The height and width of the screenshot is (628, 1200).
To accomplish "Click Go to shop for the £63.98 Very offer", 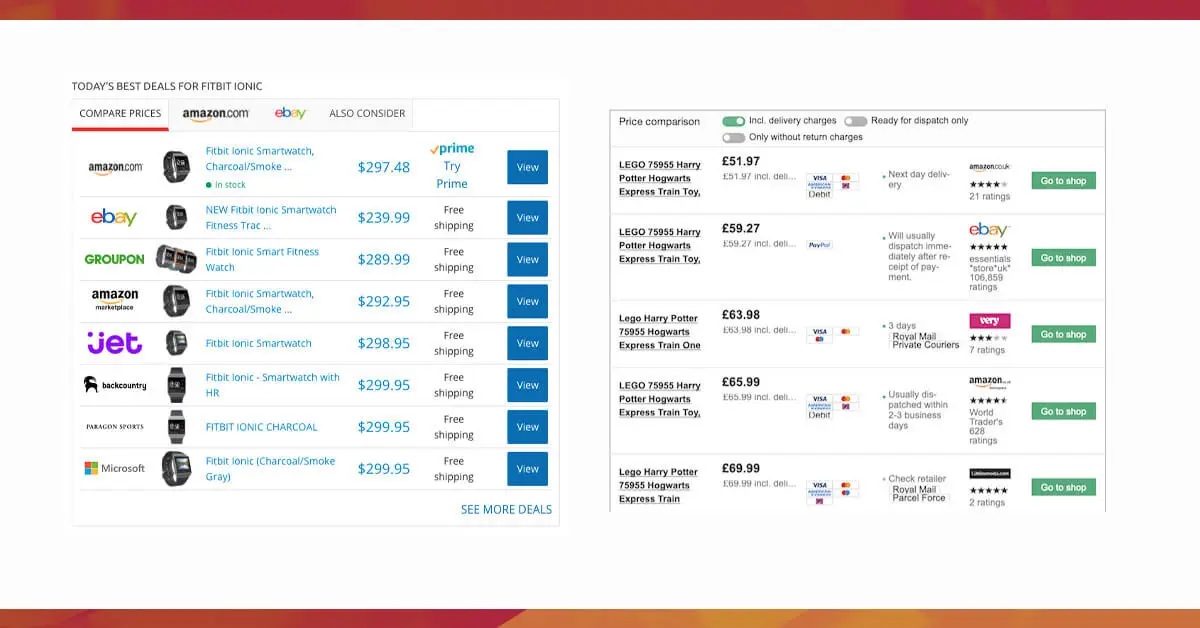I will 1063,335.
